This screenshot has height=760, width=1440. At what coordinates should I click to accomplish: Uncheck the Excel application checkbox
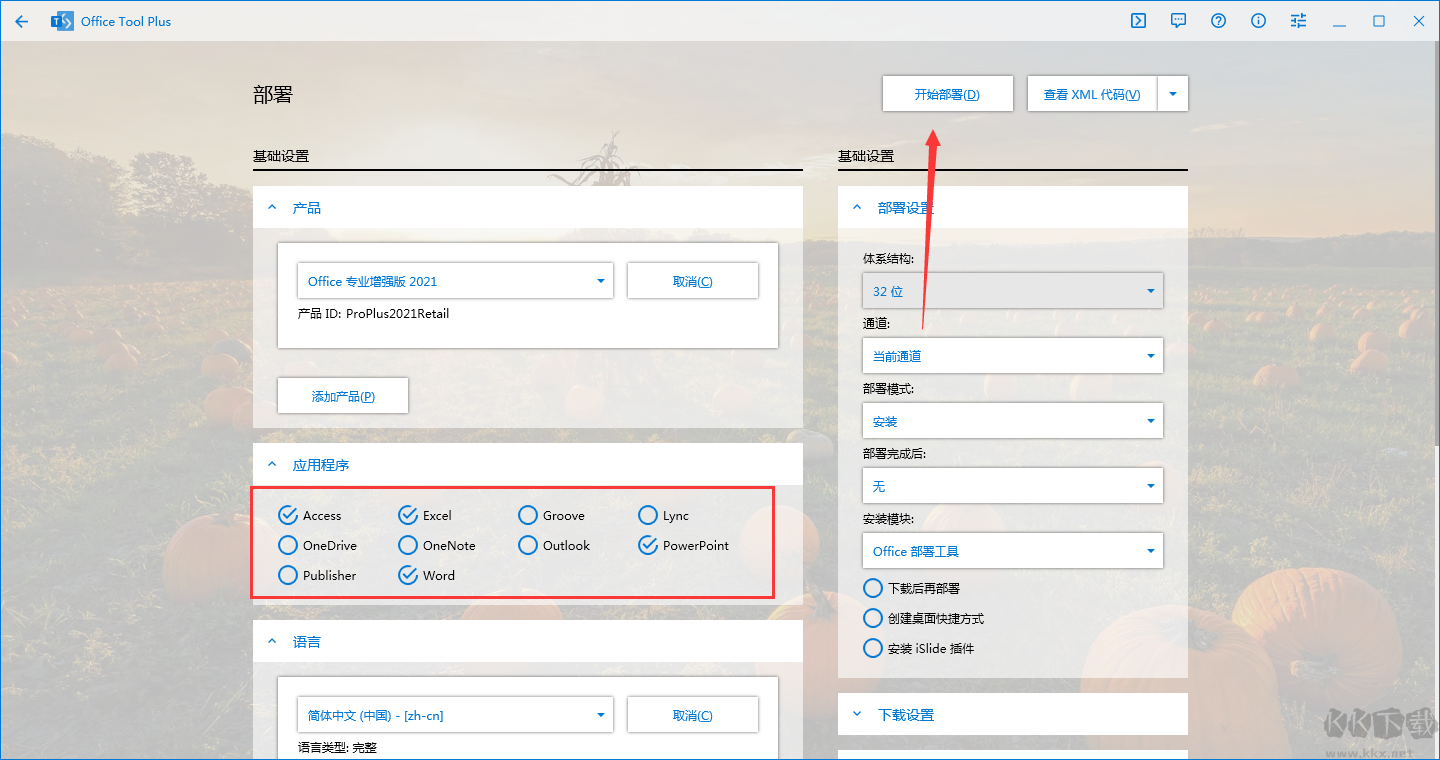(x=406, y=515)
